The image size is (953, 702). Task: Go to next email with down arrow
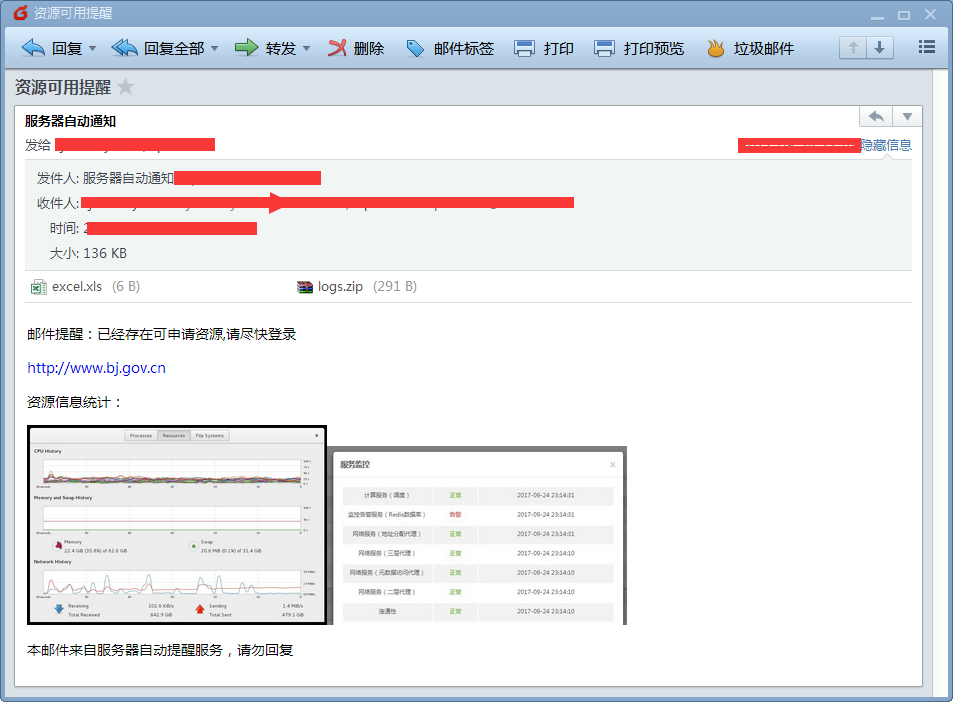(879, 47)
